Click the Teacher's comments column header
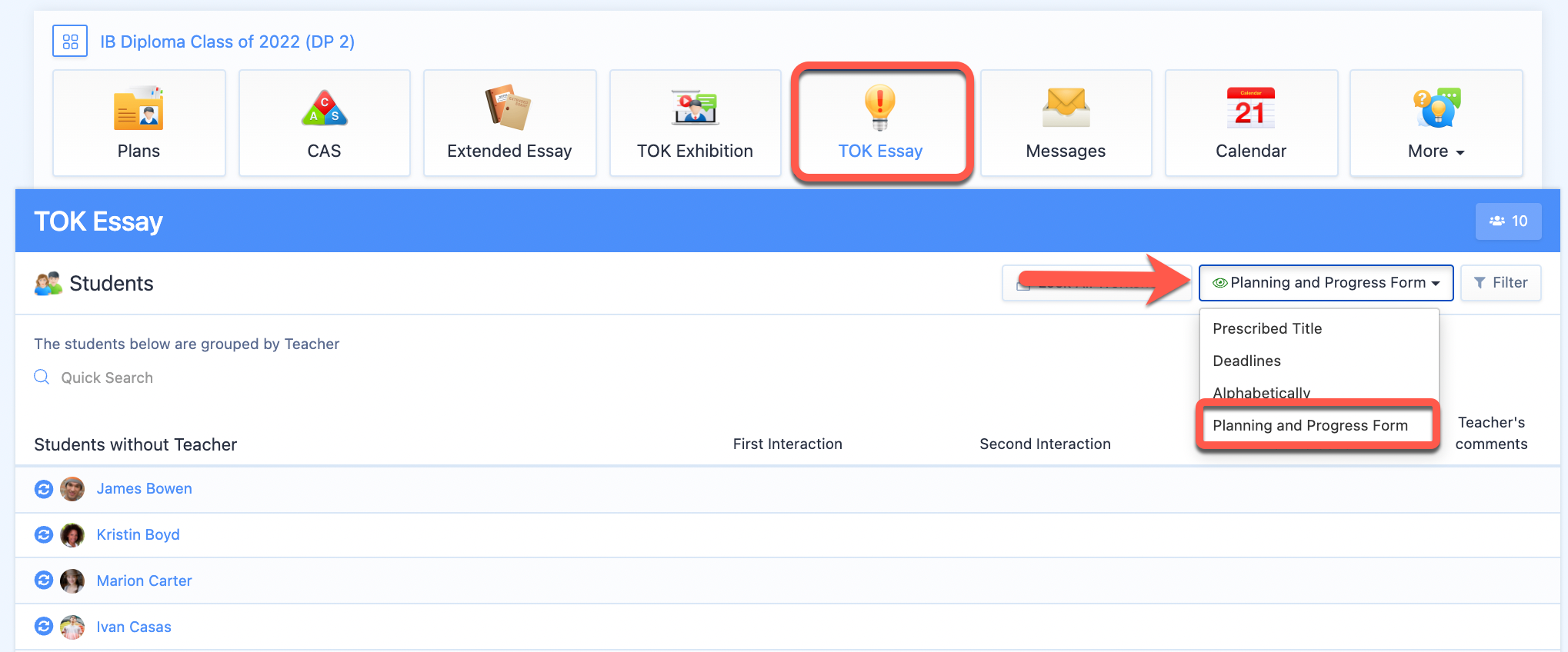Viewport: 1568px width, 652px height. click(x=1491, y=433)
